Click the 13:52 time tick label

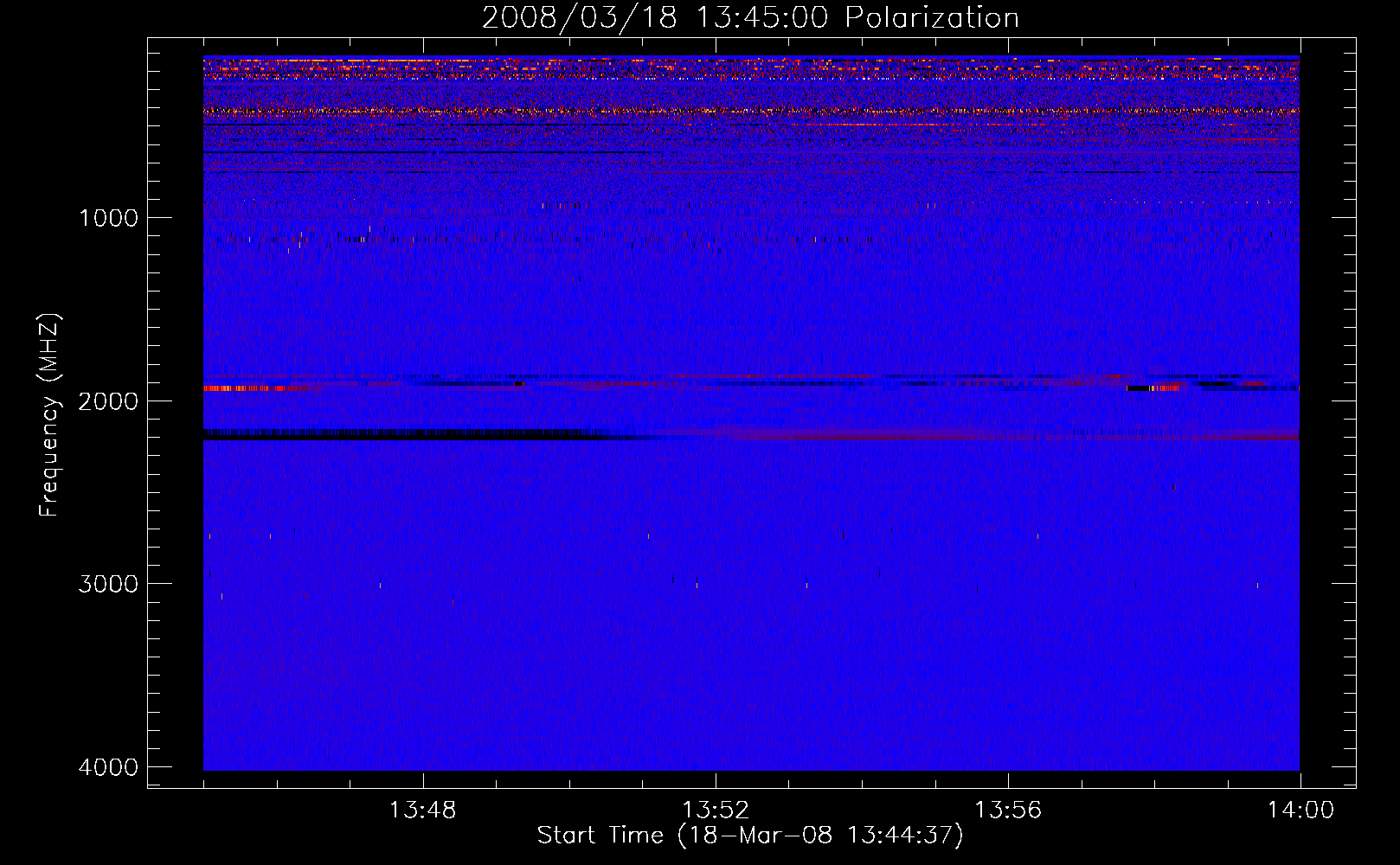click(x=716, y=811)
